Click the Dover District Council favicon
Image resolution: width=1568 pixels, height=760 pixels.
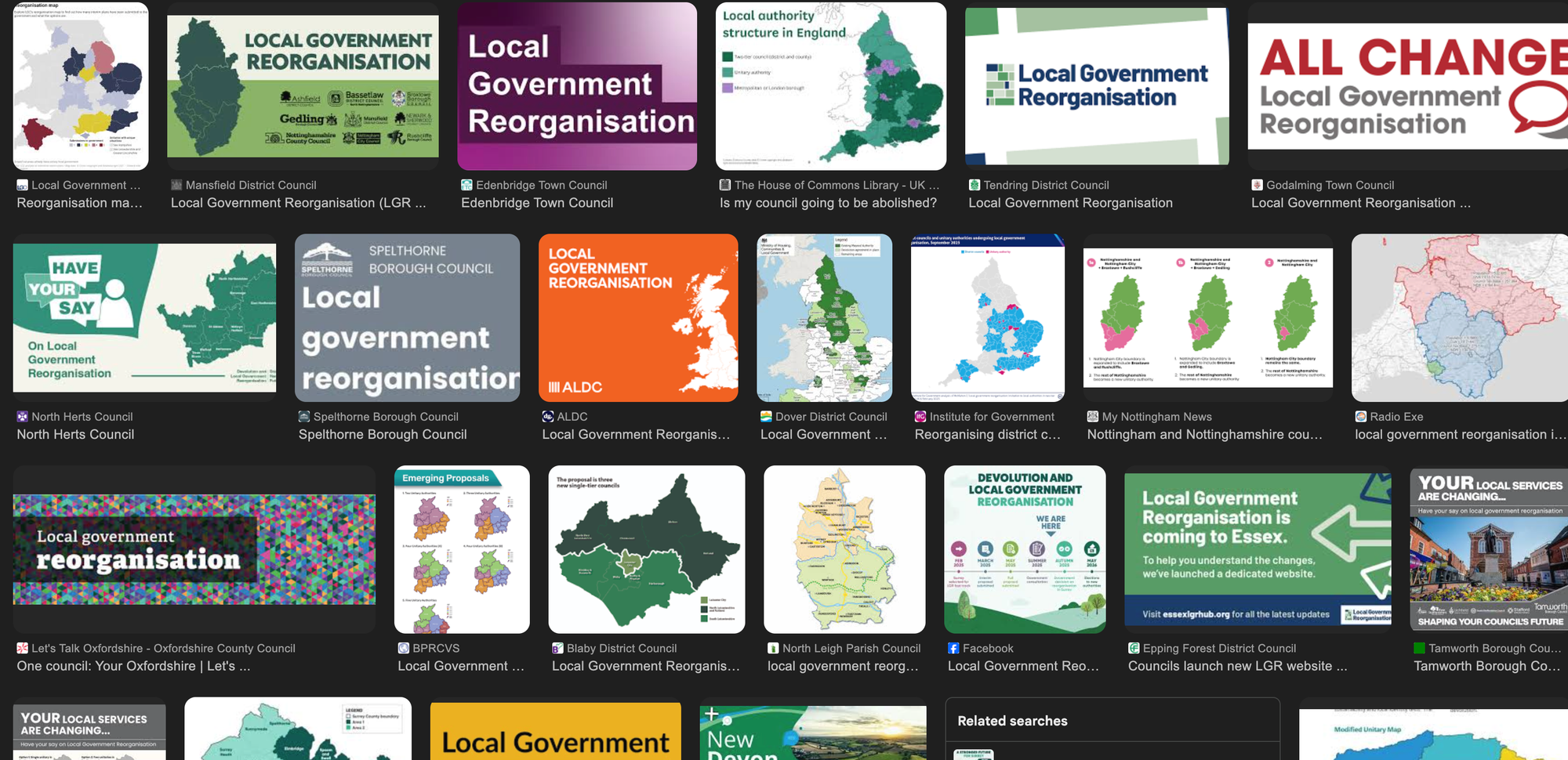[x=766, y=417]
